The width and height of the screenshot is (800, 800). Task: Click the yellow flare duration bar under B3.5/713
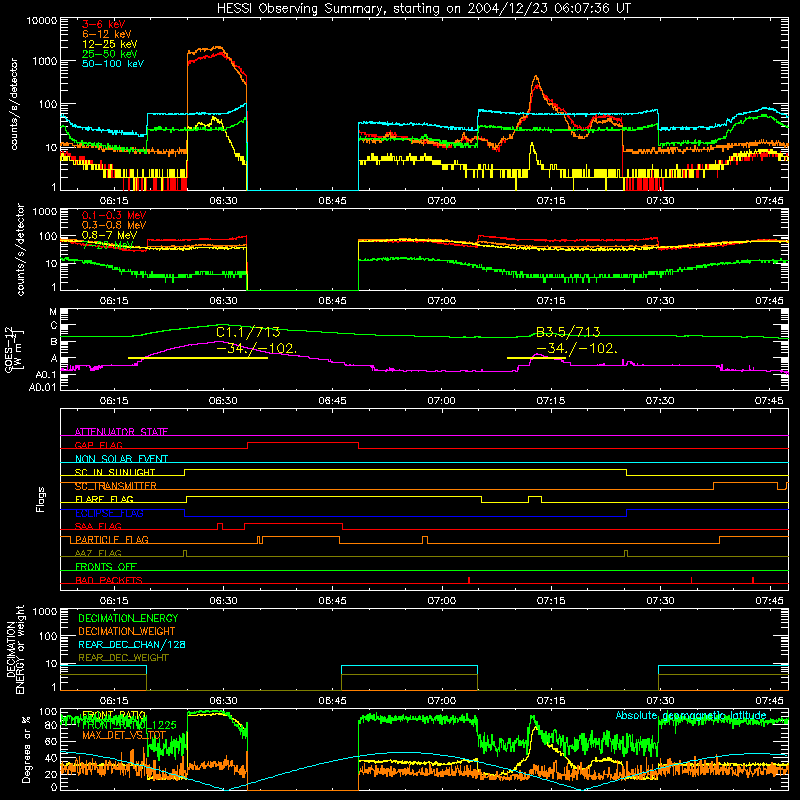click(x=536, y=358)
